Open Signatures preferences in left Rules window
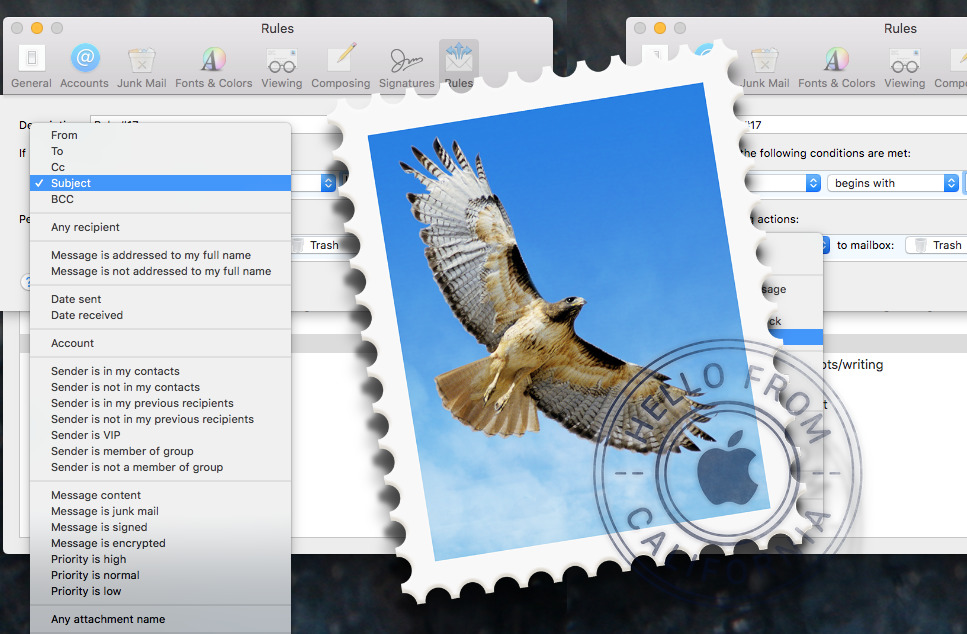Screen dimensions: 967x634 [406, 67]
